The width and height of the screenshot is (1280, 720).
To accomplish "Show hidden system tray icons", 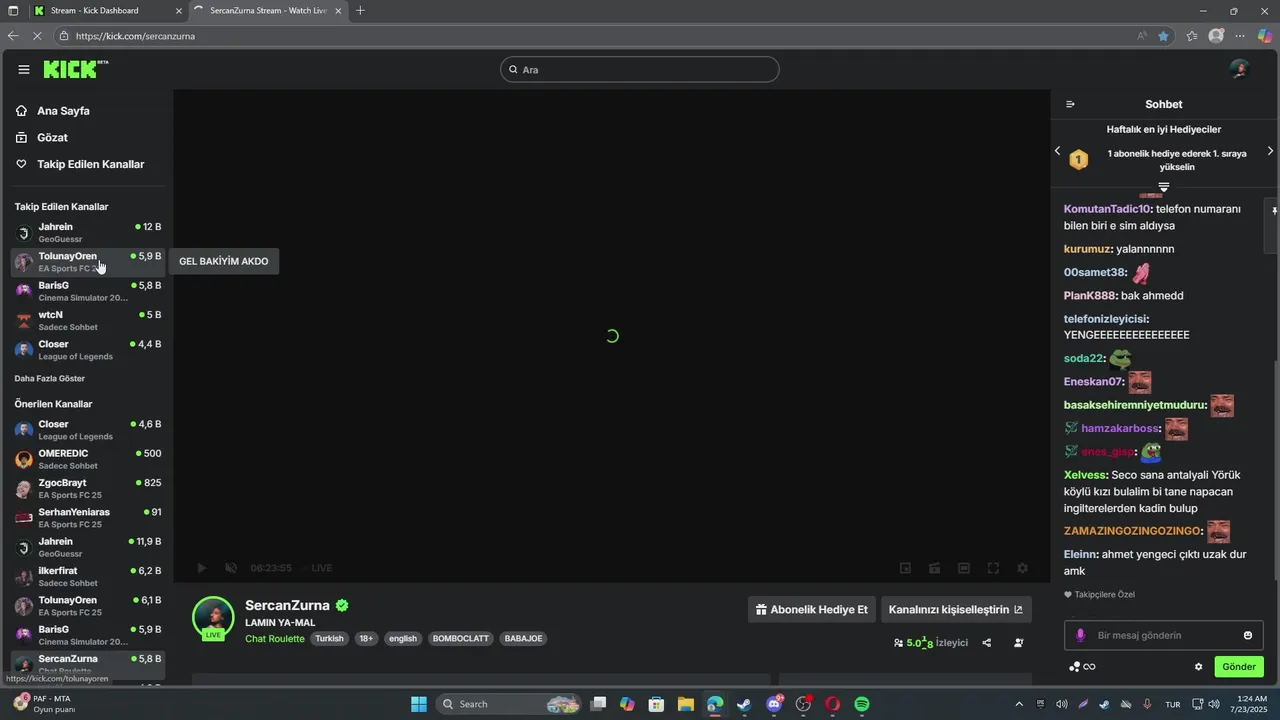I will pyautogui.click(x=1019, y=704).
